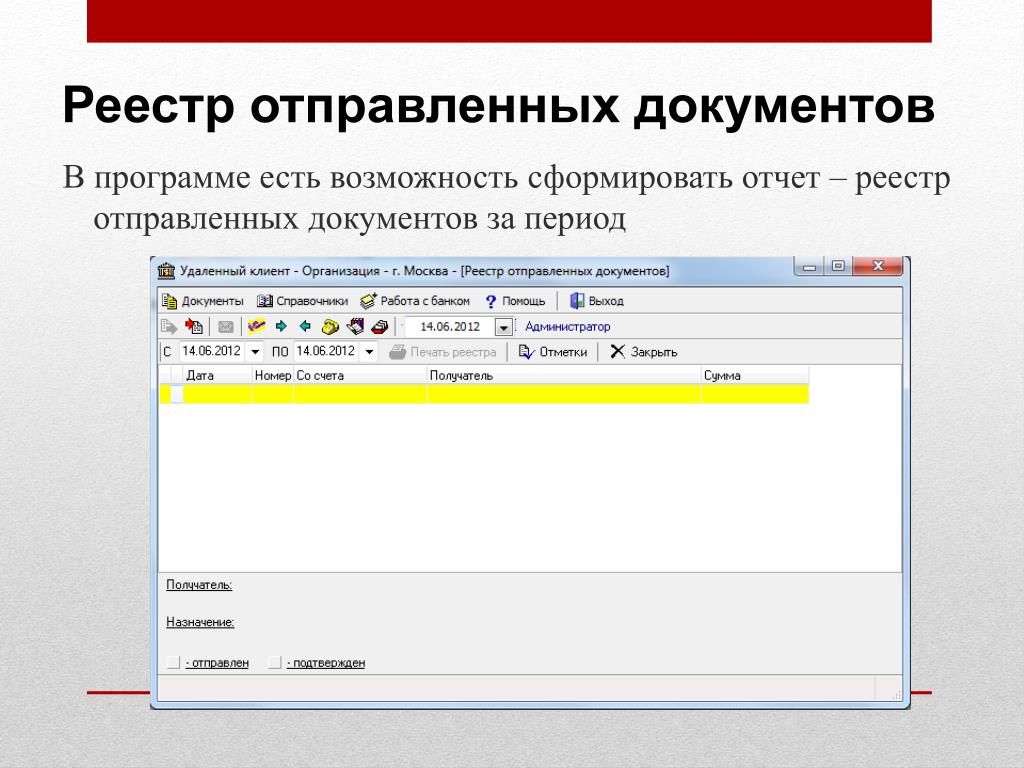Sort by the Получатель column header

click(564, 376)
